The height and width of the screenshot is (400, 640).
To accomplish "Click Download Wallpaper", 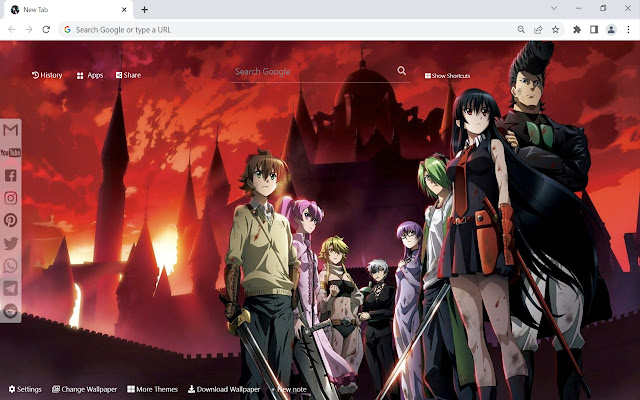I will (x=224, y=389).
